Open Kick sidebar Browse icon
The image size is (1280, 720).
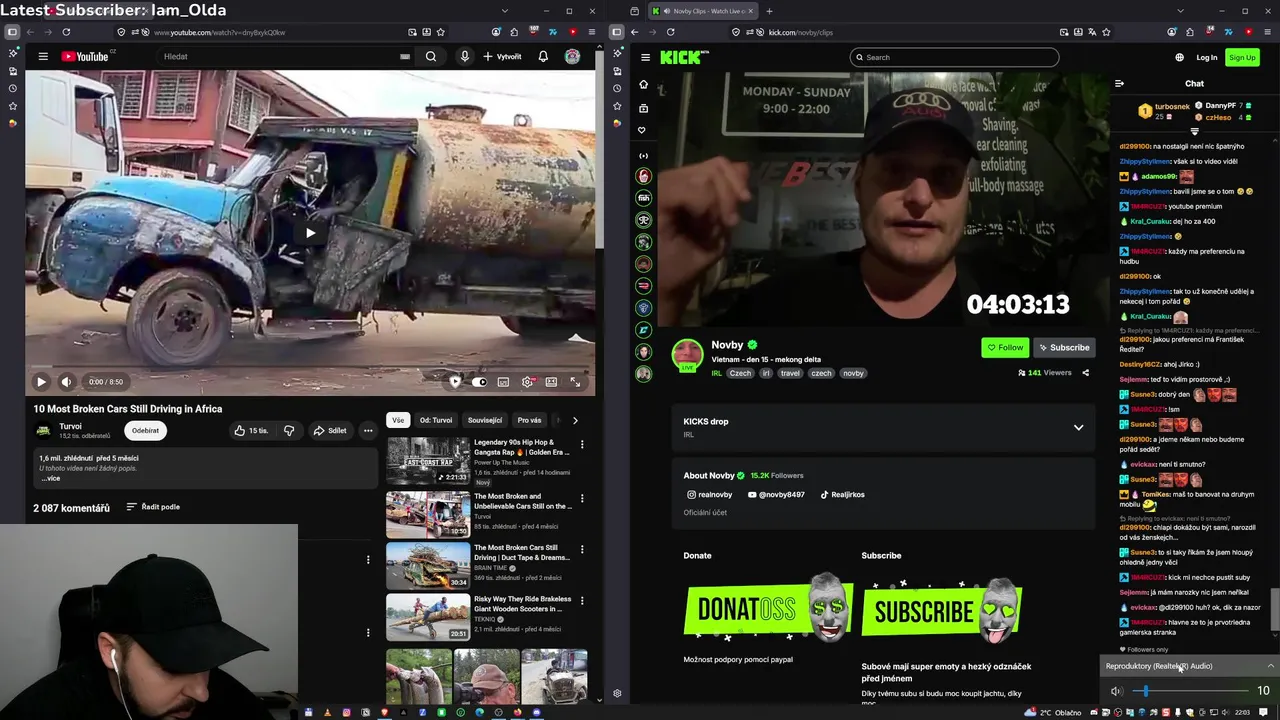click(x=644, y=107)
